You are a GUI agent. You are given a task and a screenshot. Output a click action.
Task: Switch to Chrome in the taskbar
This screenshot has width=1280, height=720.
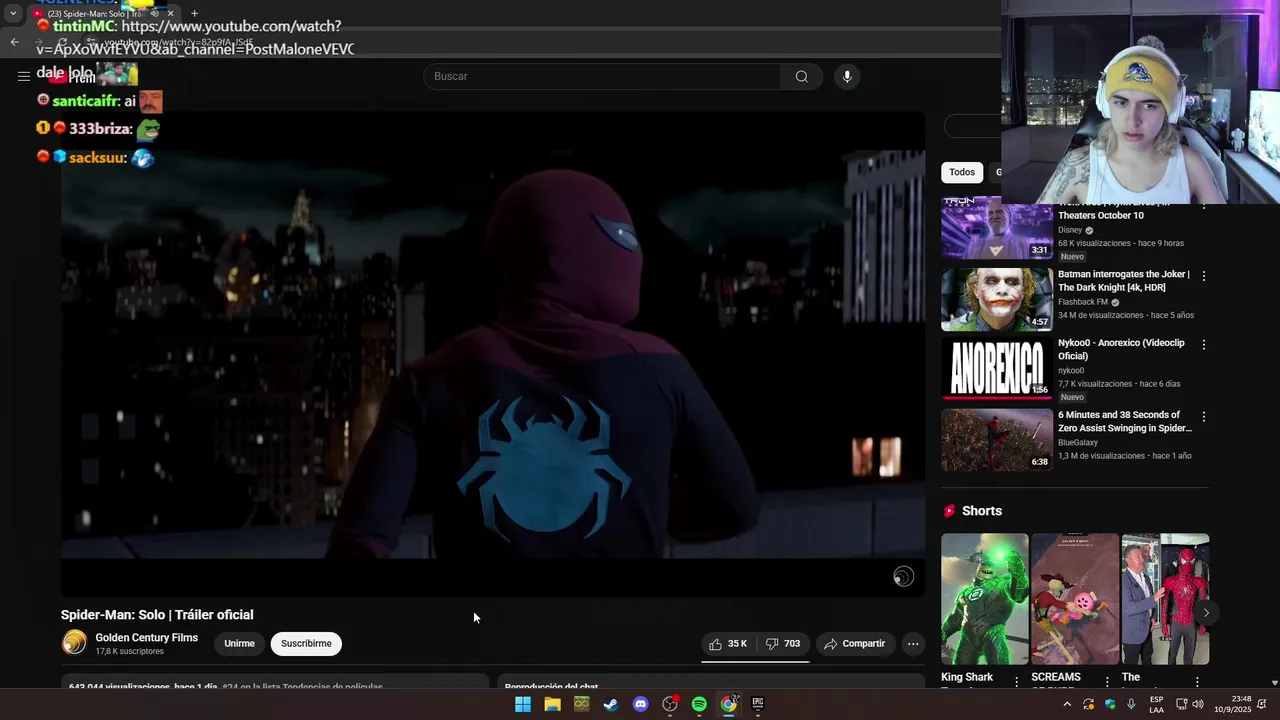[729, 704]
